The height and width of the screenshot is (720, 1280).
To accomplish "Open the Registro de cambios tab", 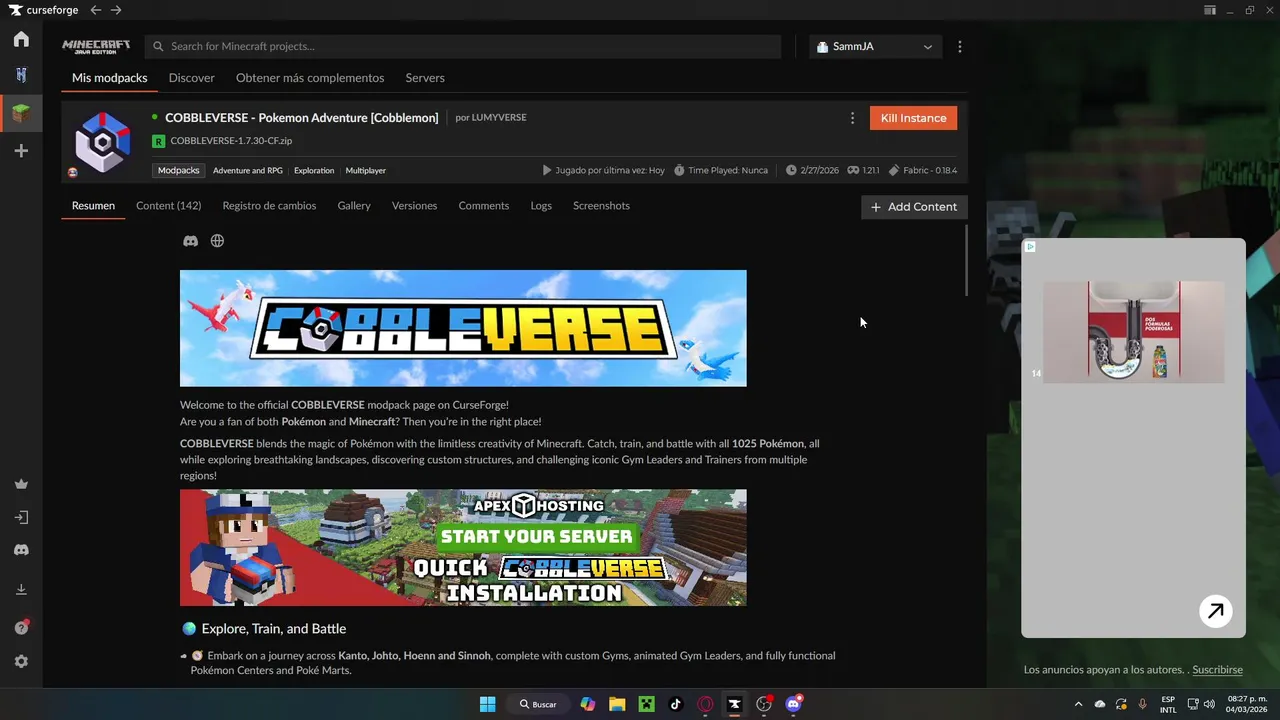I will point(269,206).
